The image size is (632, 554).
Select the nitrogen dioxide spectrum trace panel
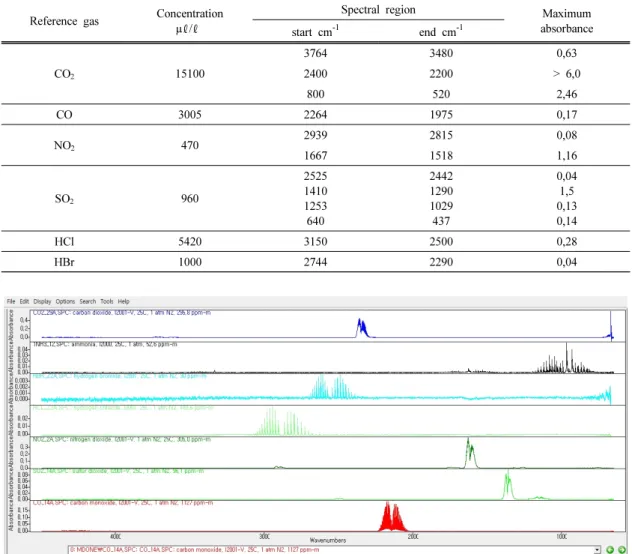click(x=328, y=453)
